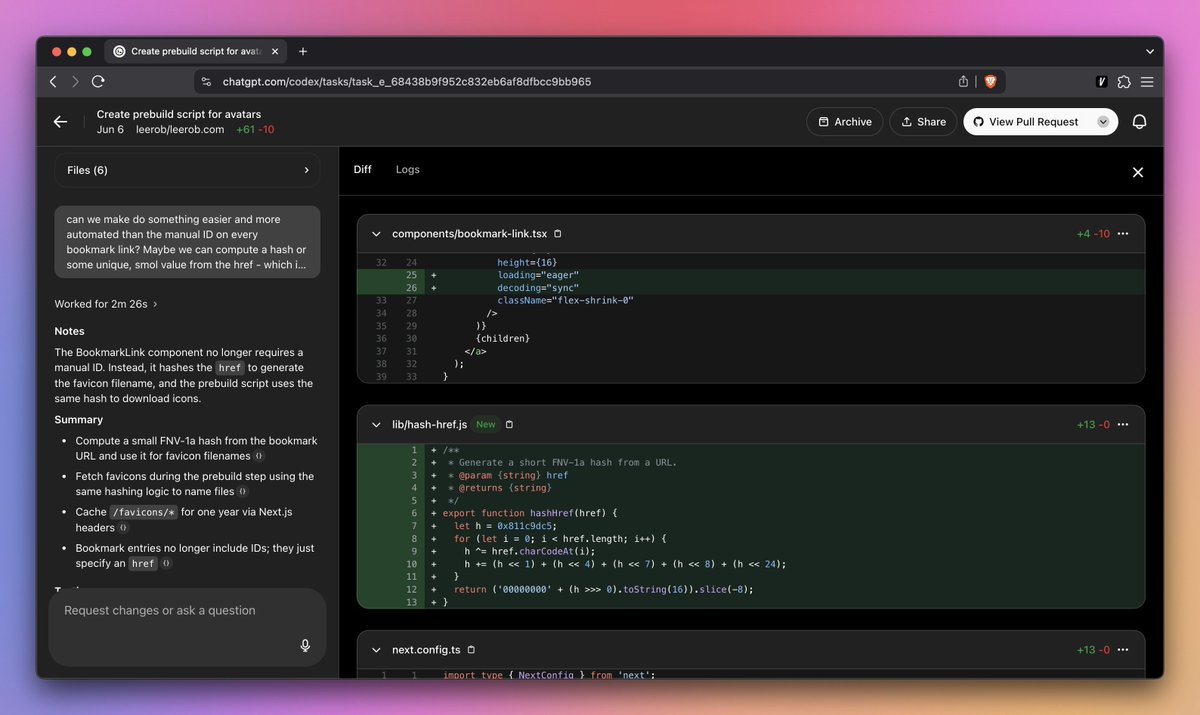Viewport: 1200px width, 715px height.
Task: Click '+13 -0' count on next.config.ts
Action: tap(1093, 650)
